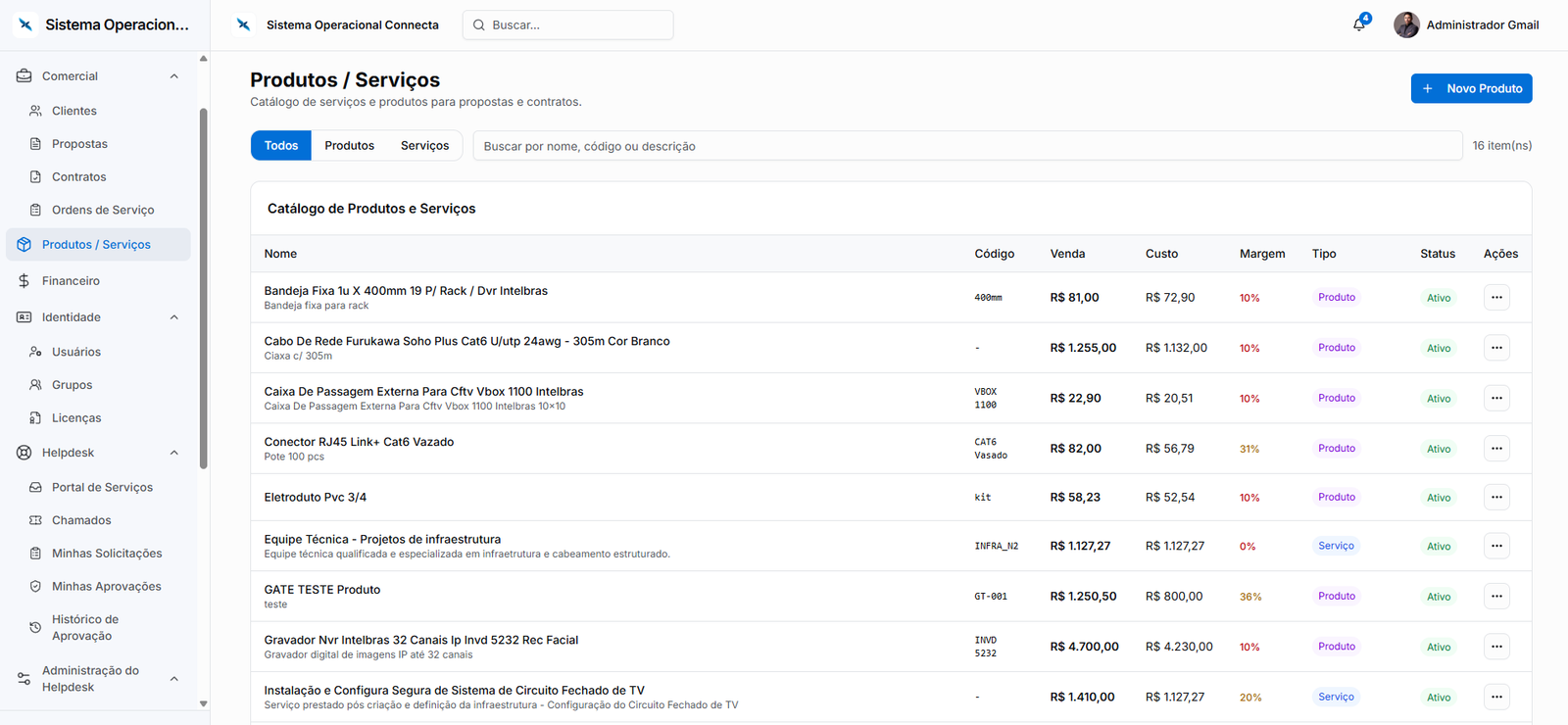Viewport: 1568px width, 725px height.
Task: Open actions menu for Caixa De Passagem Externa
Action: tap(1496, 398)
